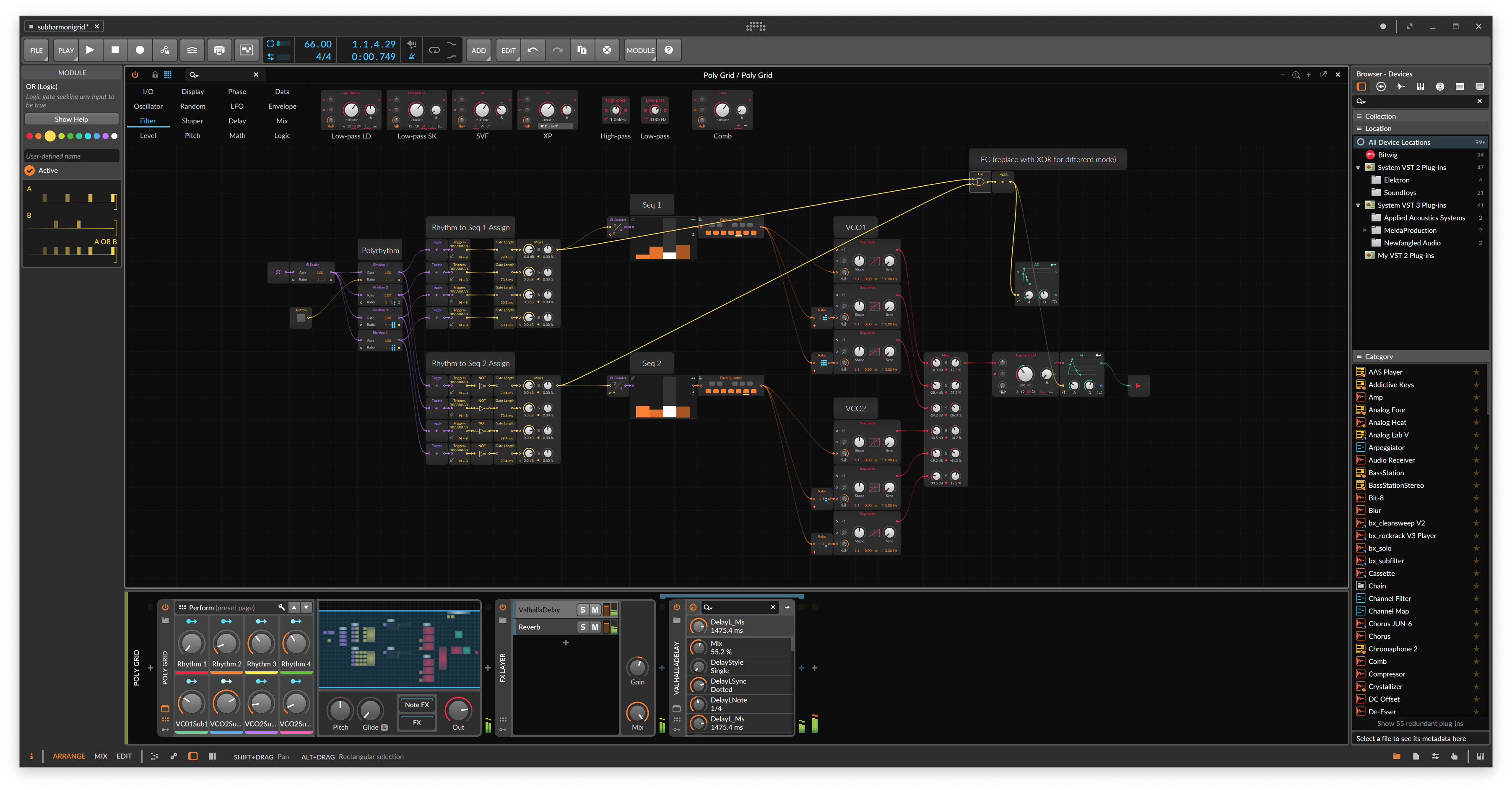Open the ADD menu dropdown
This screenshot has width=1512, height=790.
(478, 50)
